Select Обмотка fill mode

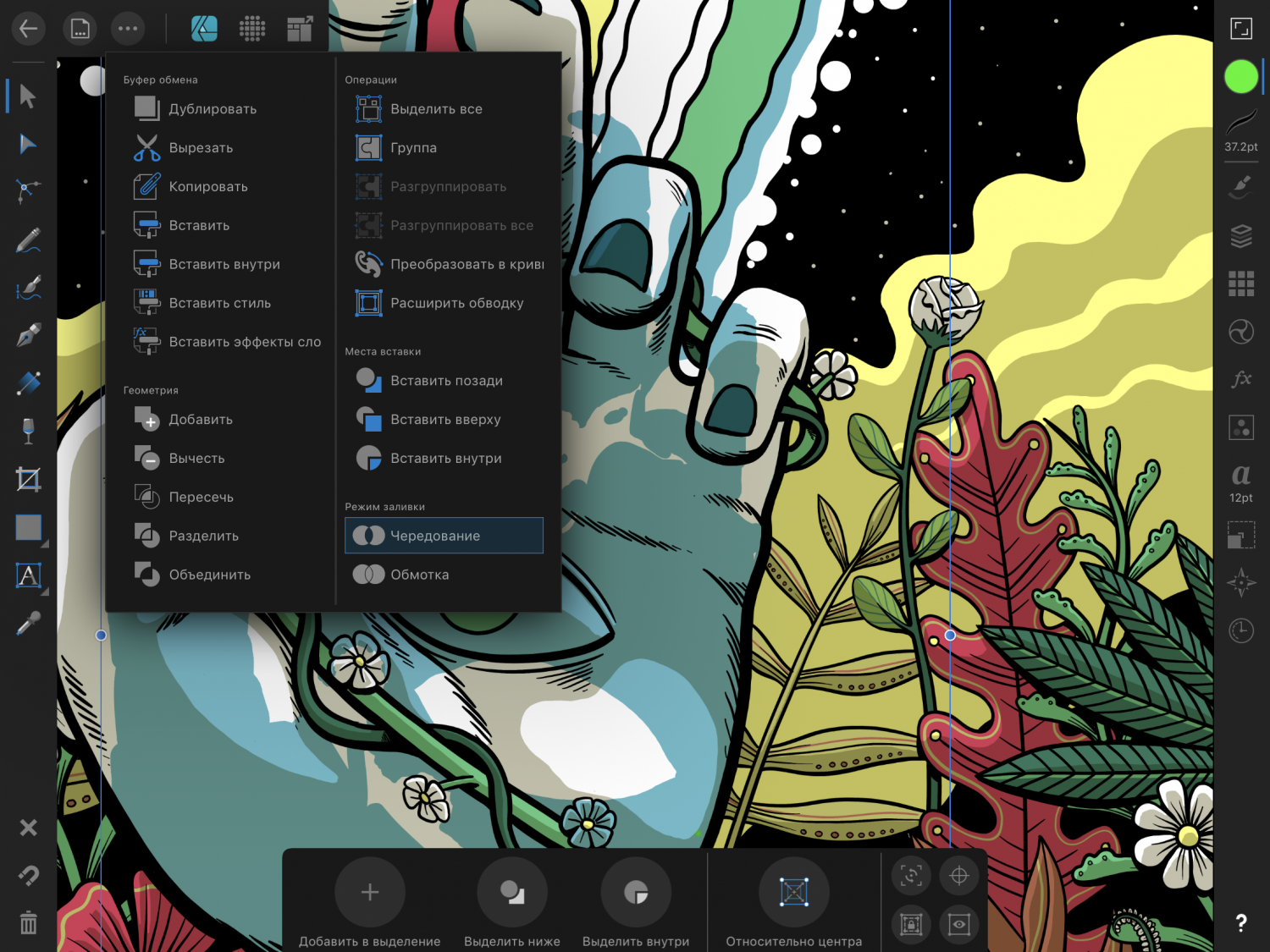tap(444, 575)
